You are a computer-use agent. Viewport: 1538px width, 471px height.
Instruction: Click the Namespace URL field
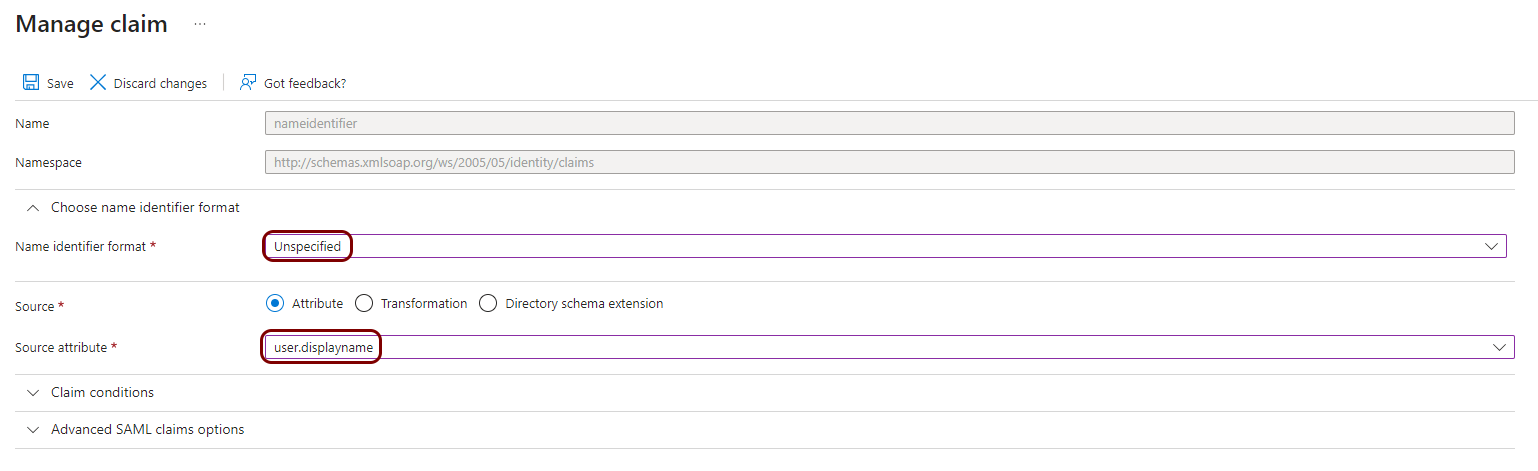(889, 162)
